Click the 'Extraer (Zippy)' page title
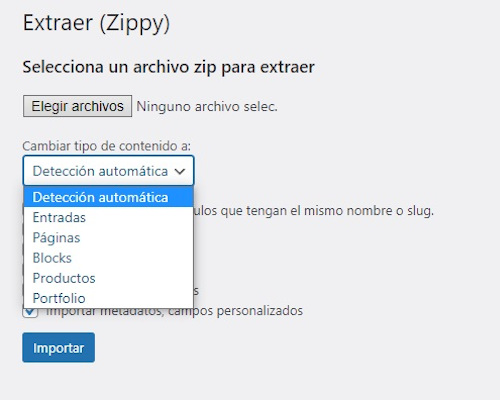This screenshot has width=500, height=400. click(96, 23)
